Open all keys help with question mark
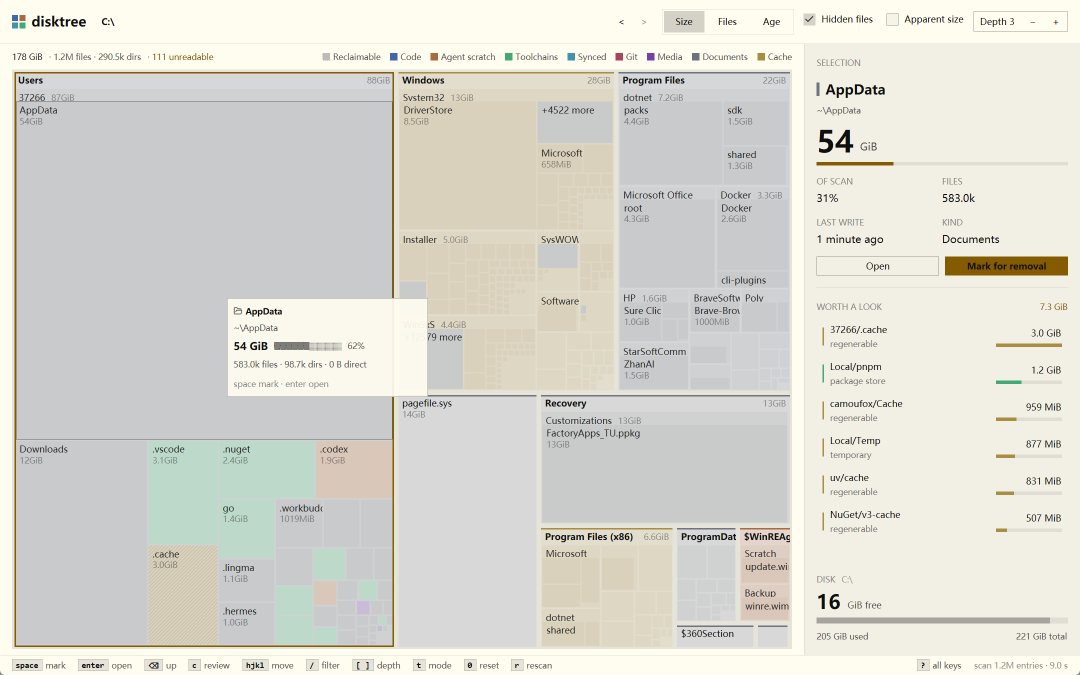This screenshot has width=1080, height=675. pyautogui.click(x=939, y=665)
